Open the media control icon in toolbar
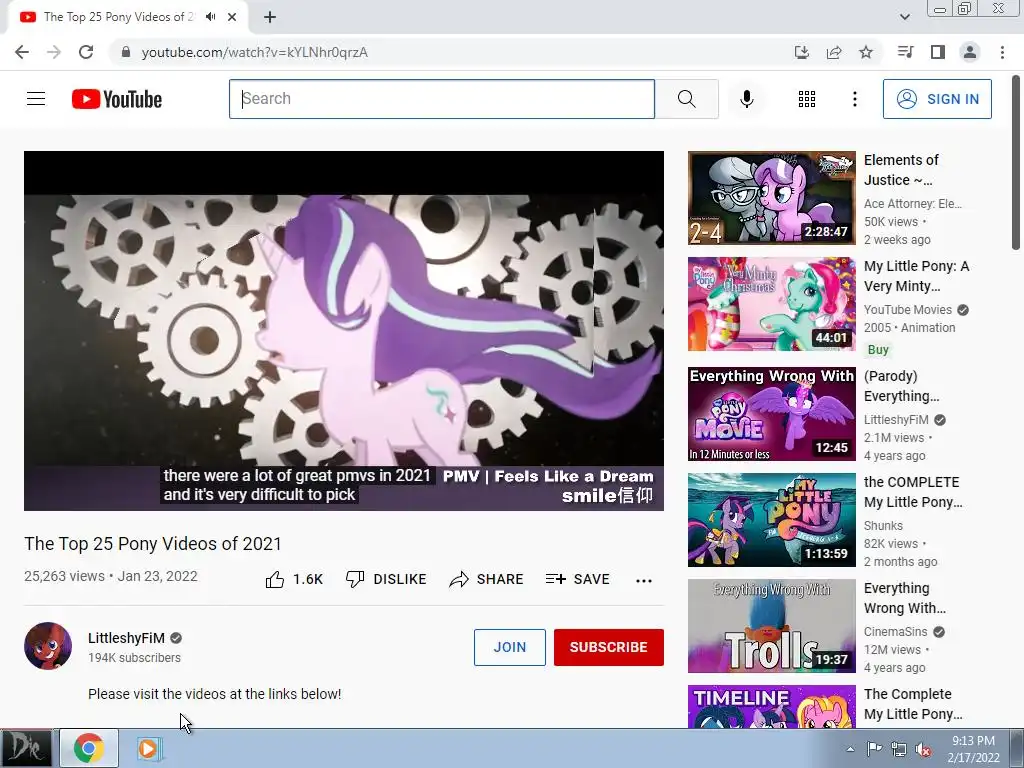 905,52
